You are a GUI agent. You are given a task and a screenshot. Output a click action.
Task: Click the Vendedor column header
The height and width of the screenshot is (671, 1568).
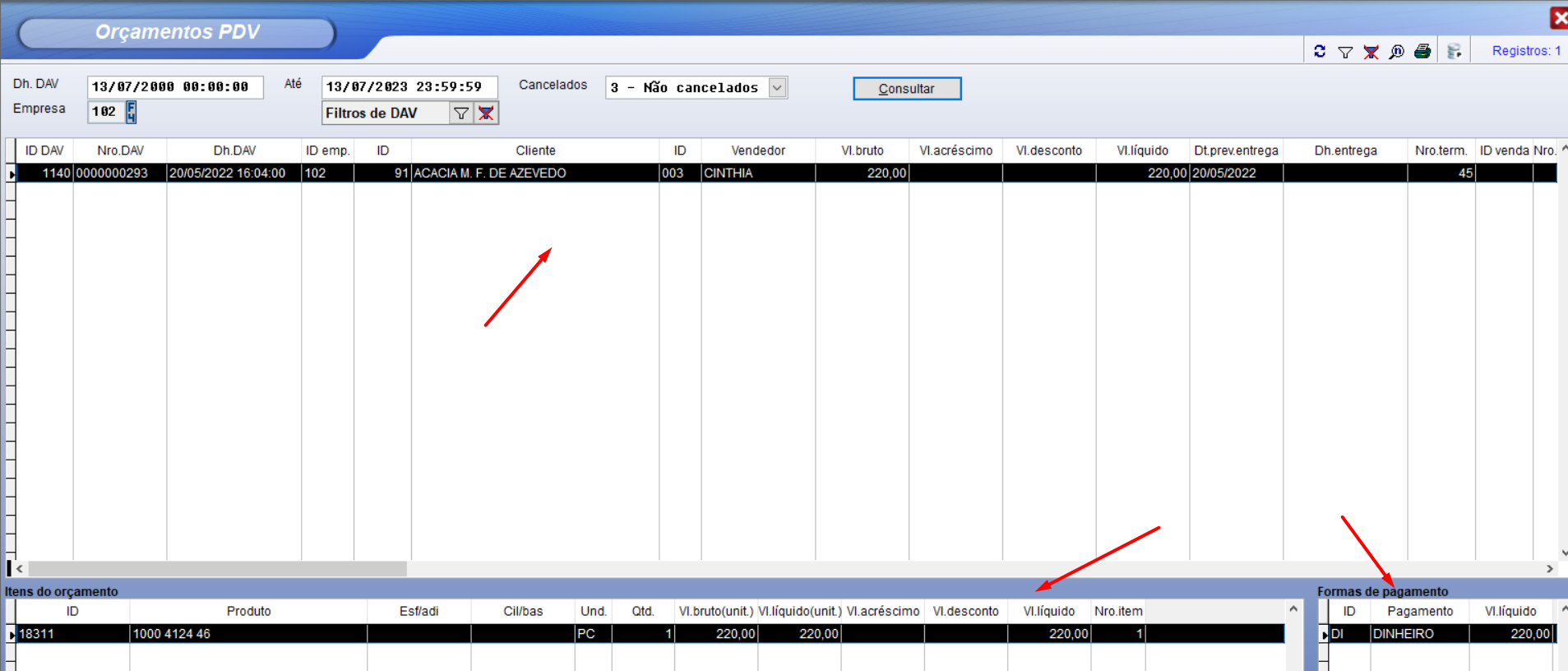pyautogui.click(x=758, y=150)
